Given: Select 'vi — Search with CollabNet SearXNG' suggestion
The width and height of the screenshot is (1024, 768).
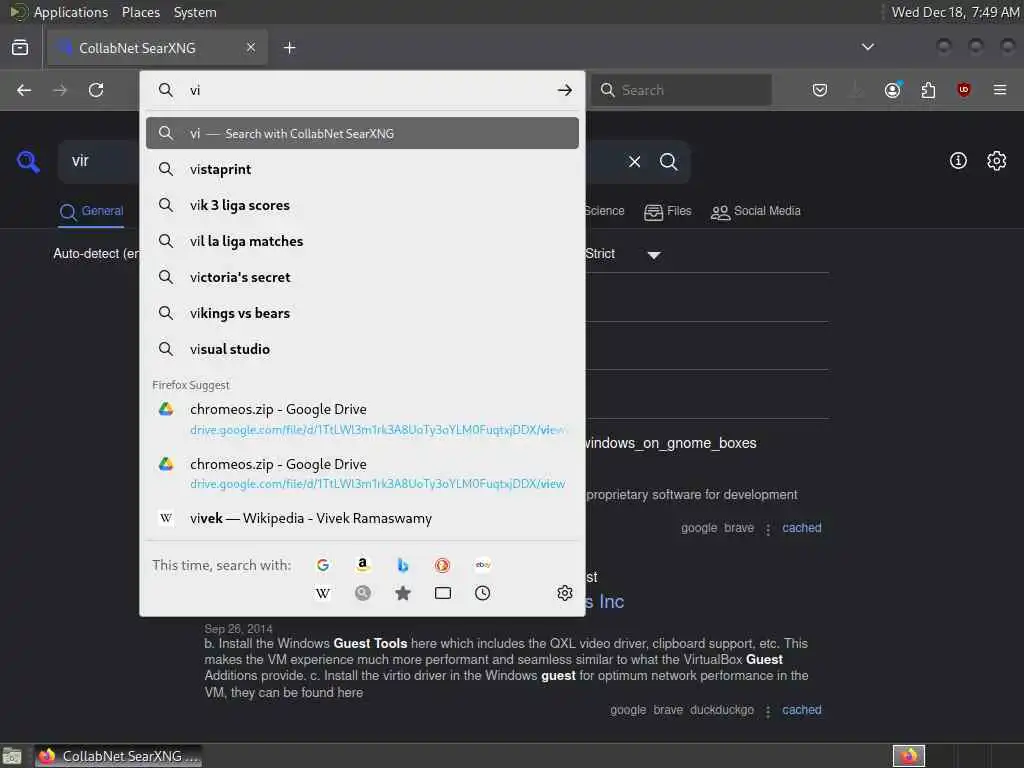Looking at the screenshot, I should (362, 133).
